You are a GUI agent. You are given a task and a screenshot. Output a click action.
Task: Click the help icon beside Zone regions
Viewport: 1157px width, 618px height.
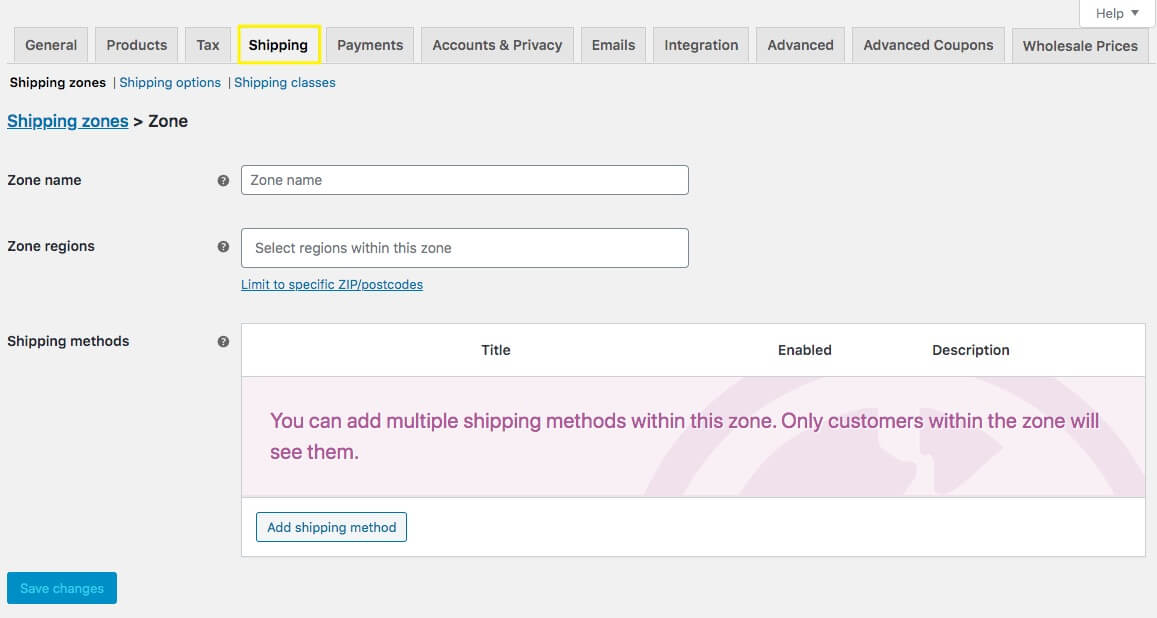coord(223,247)
